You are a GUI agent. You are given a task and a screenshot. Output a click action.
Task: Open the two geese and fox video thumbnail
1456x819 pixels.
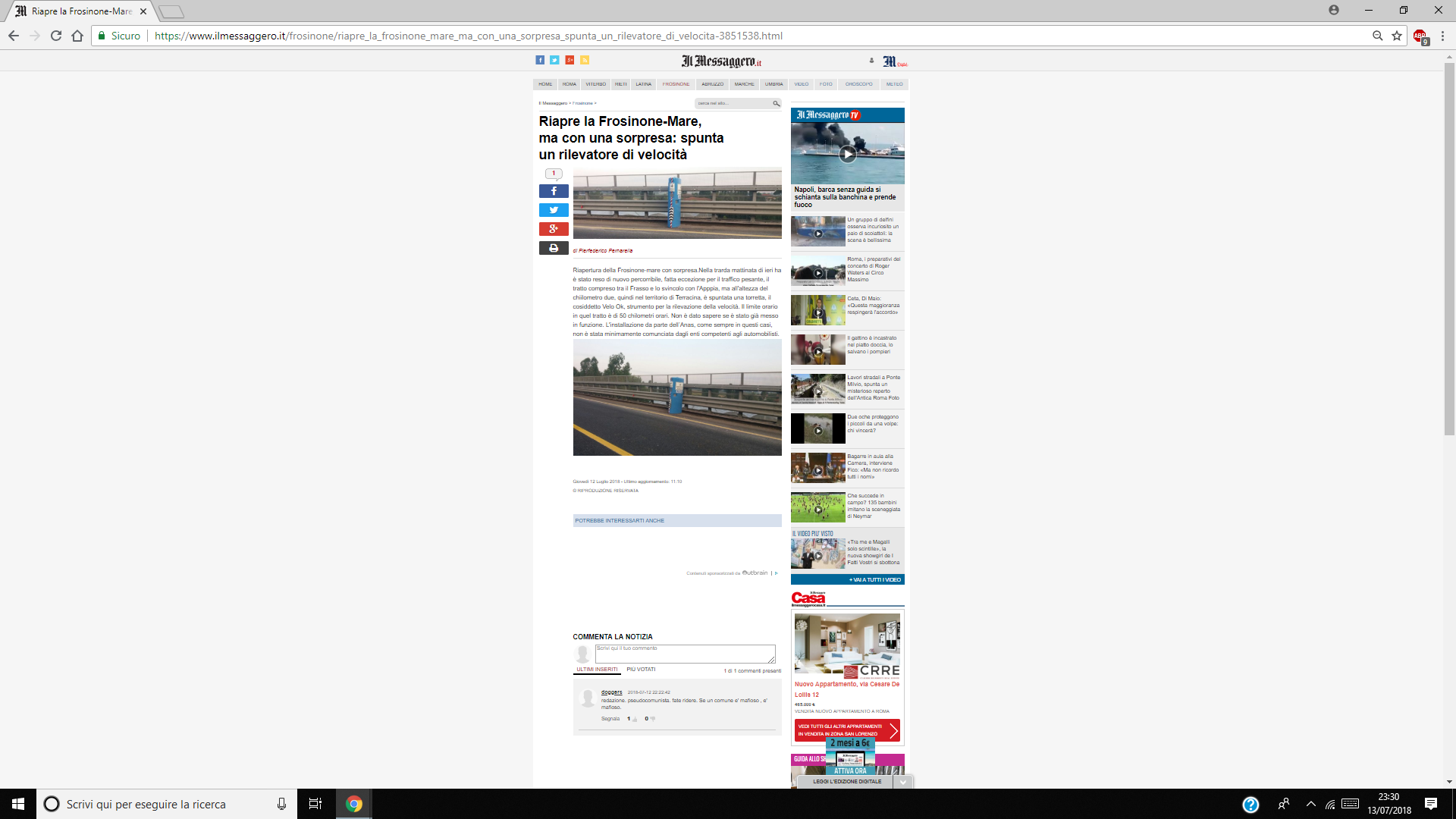coord(818,428)
